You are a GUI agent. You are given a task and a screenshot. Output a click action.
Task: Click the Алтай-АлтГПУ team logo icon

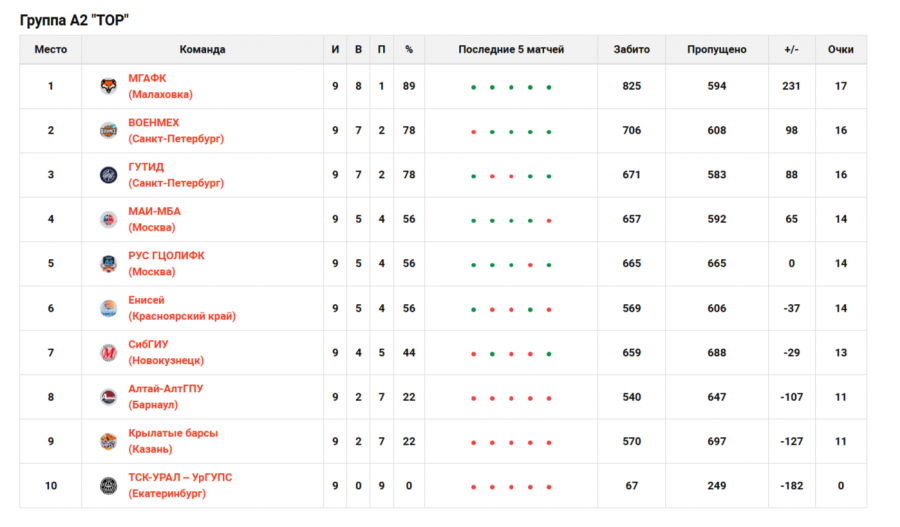click(x=108, y=397)
